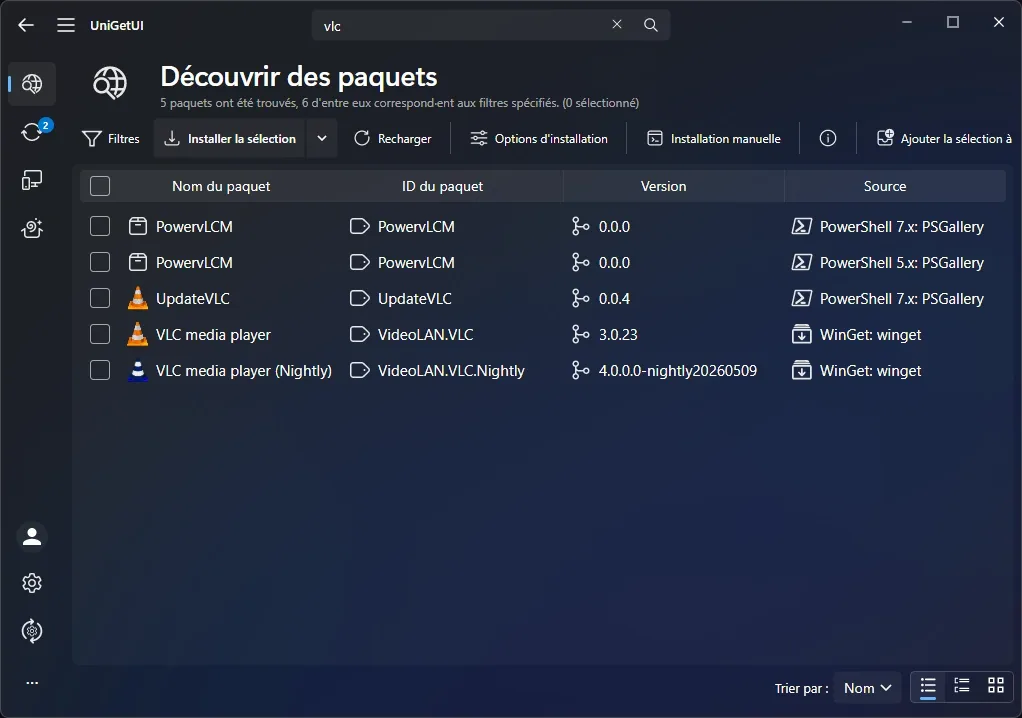
Task: Open Package Bundles sidebar page
Action: coord(32,229)
